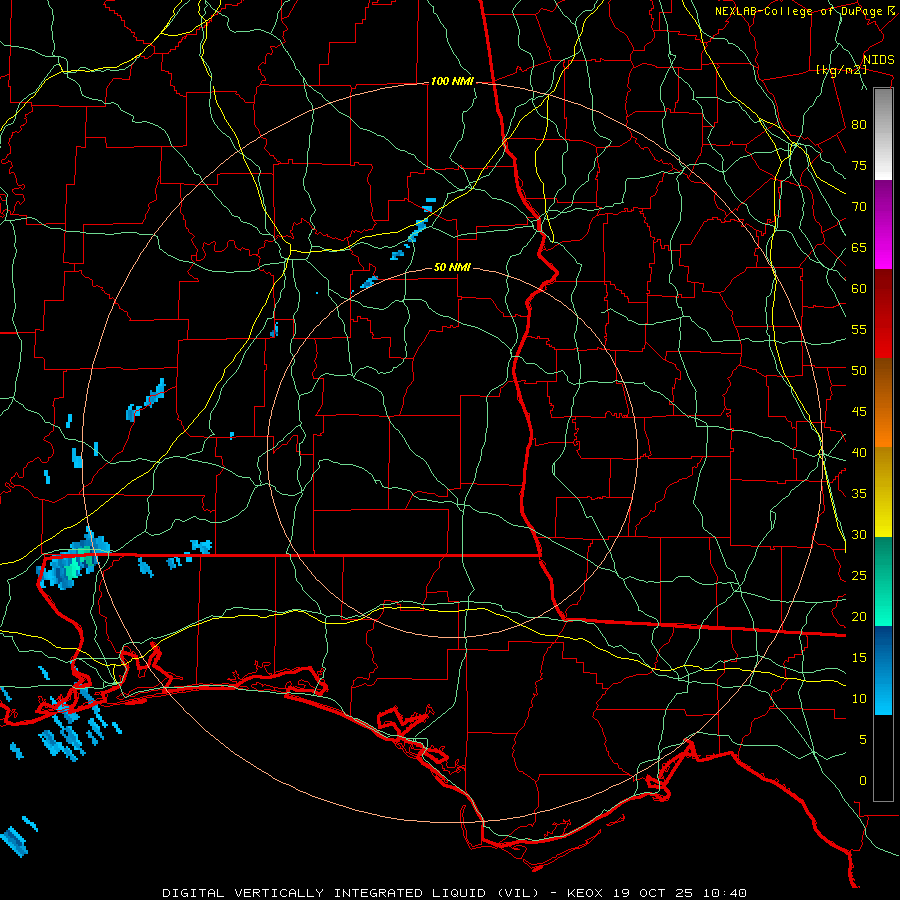Image resolution: width=900 pixels, height=900 pixels.
Task: Click the 100 NMI range ring label
Action: (x=452, y=82)
